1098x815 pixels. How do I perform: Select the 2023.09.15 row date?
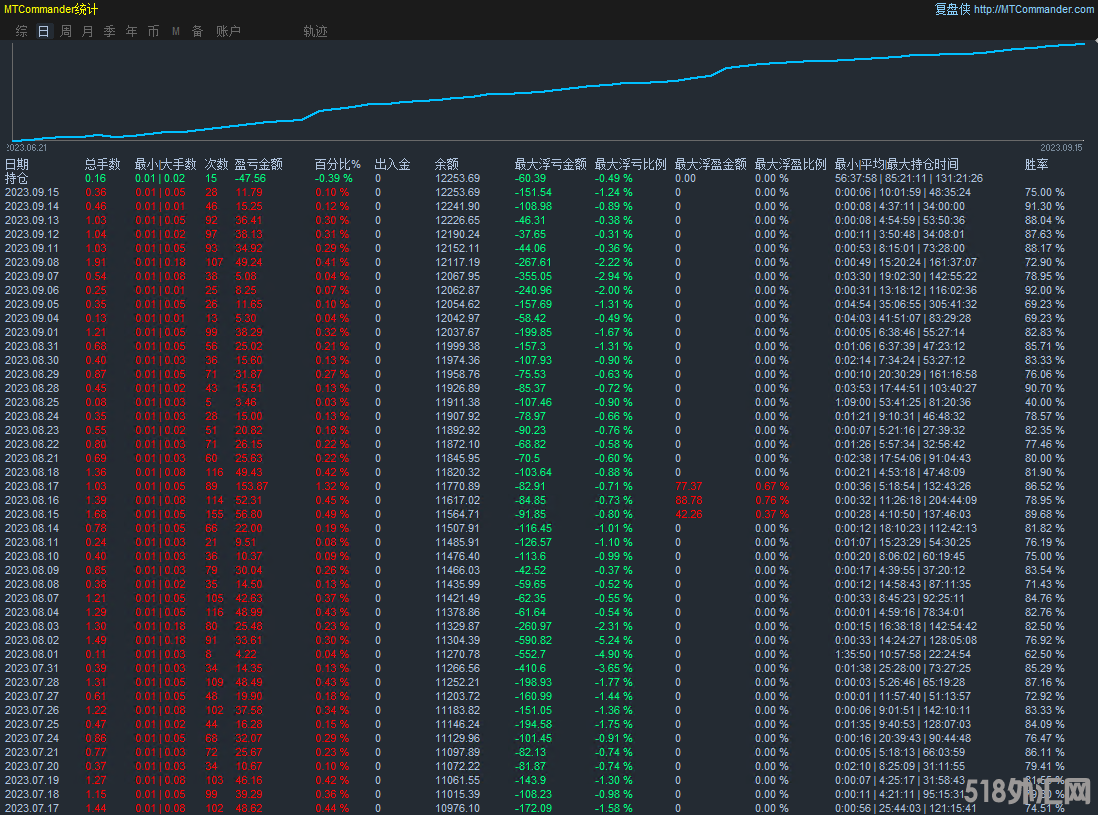[x=32, y=192]
